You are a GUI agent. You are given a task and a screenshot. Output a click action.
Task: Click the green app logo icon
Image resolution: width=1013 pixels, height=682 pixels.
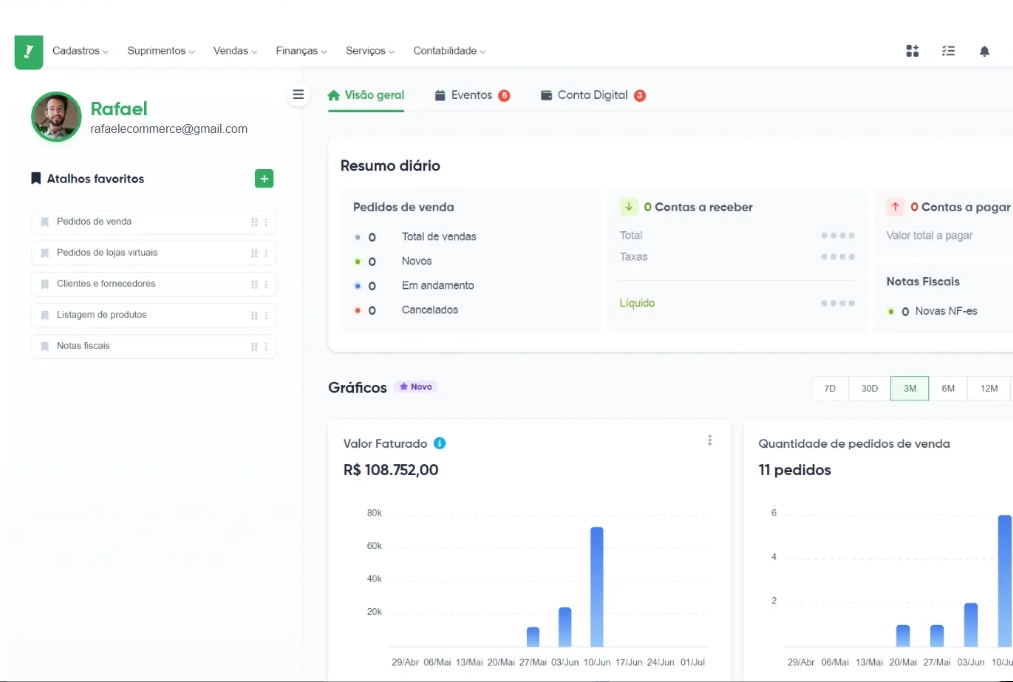pyautogui.click(x=28, y=52)
